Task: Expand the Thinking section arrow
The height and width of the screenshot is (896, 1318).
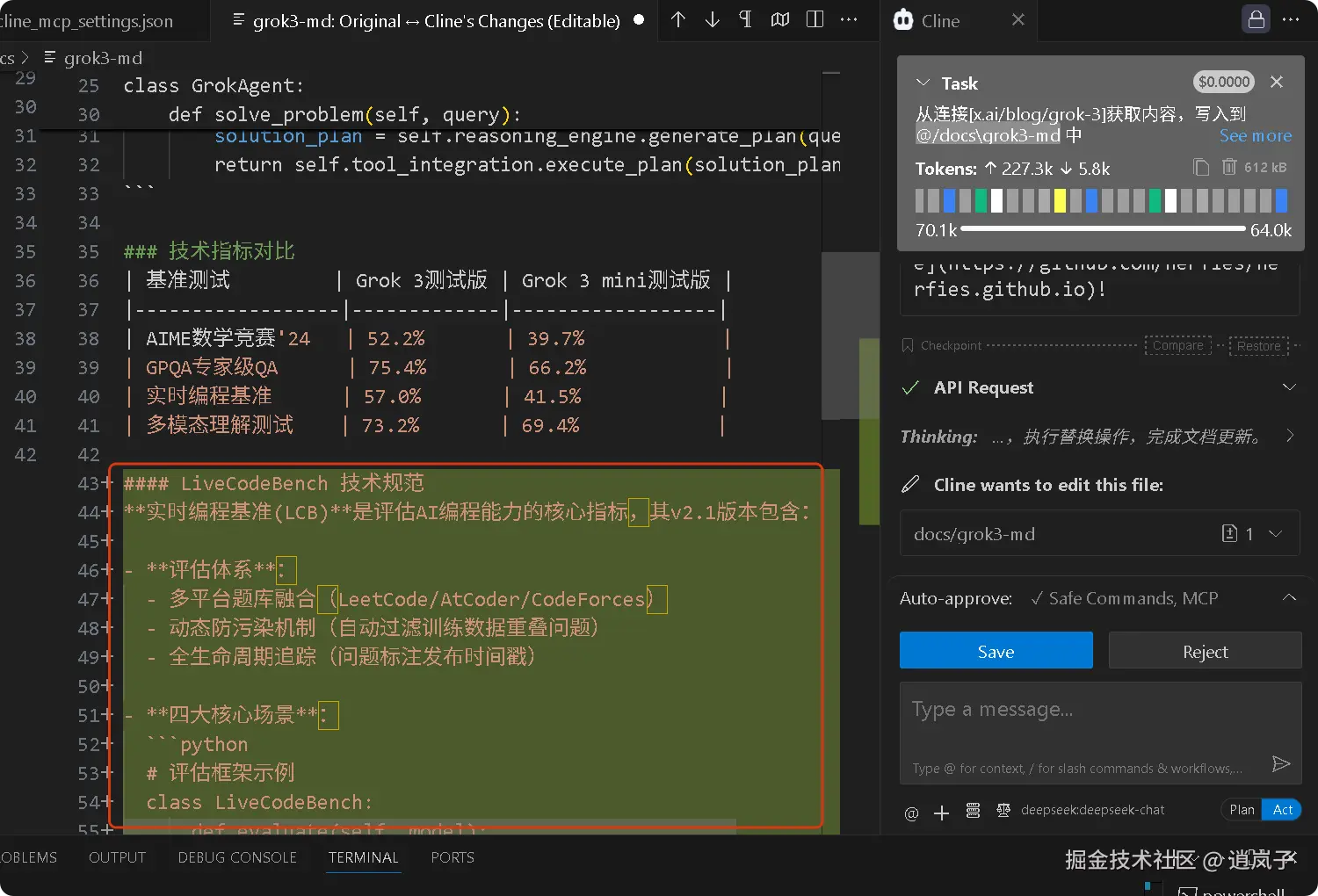Action: coord(1289,436)
